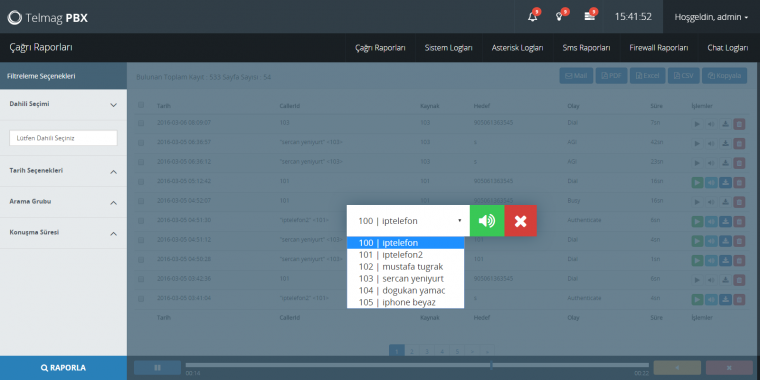The image size is (760, 380).
Task: Choose 102 | mustafa tugrak option
Action: 405,267
